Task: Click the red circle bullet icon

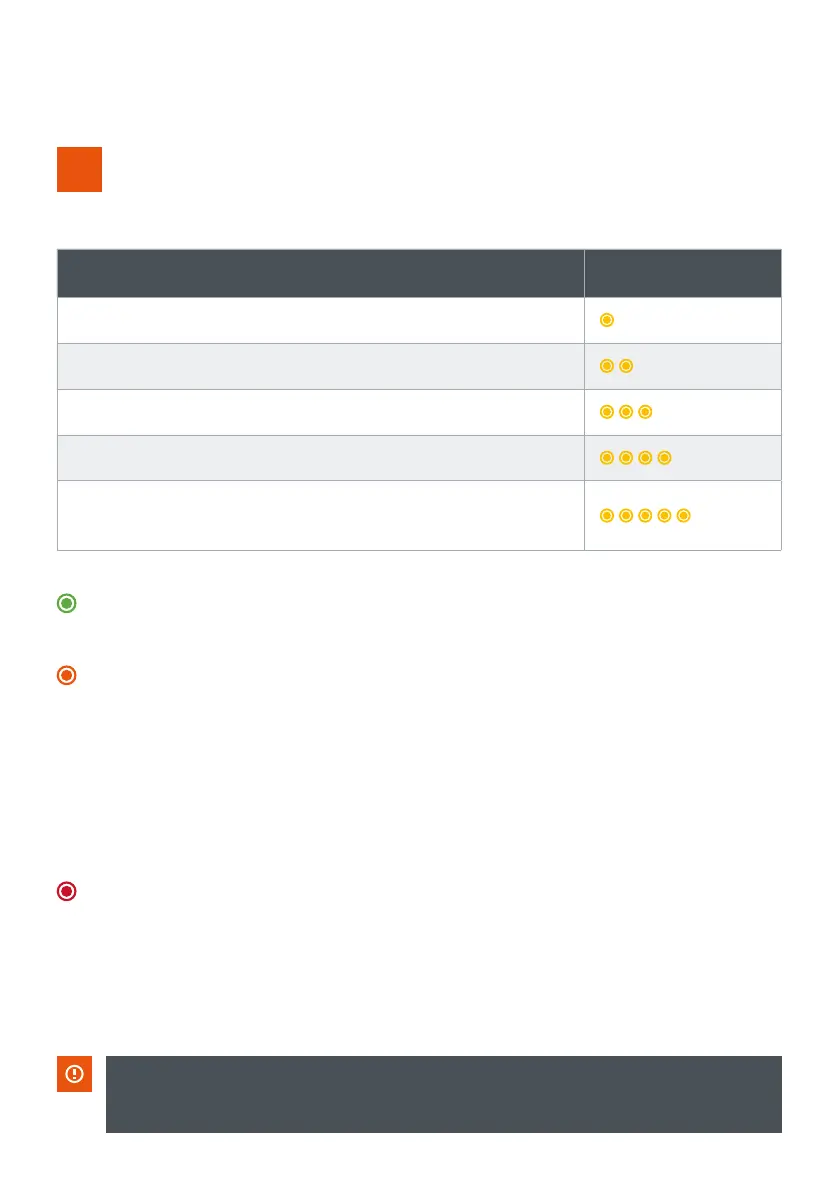Action: 66,892
